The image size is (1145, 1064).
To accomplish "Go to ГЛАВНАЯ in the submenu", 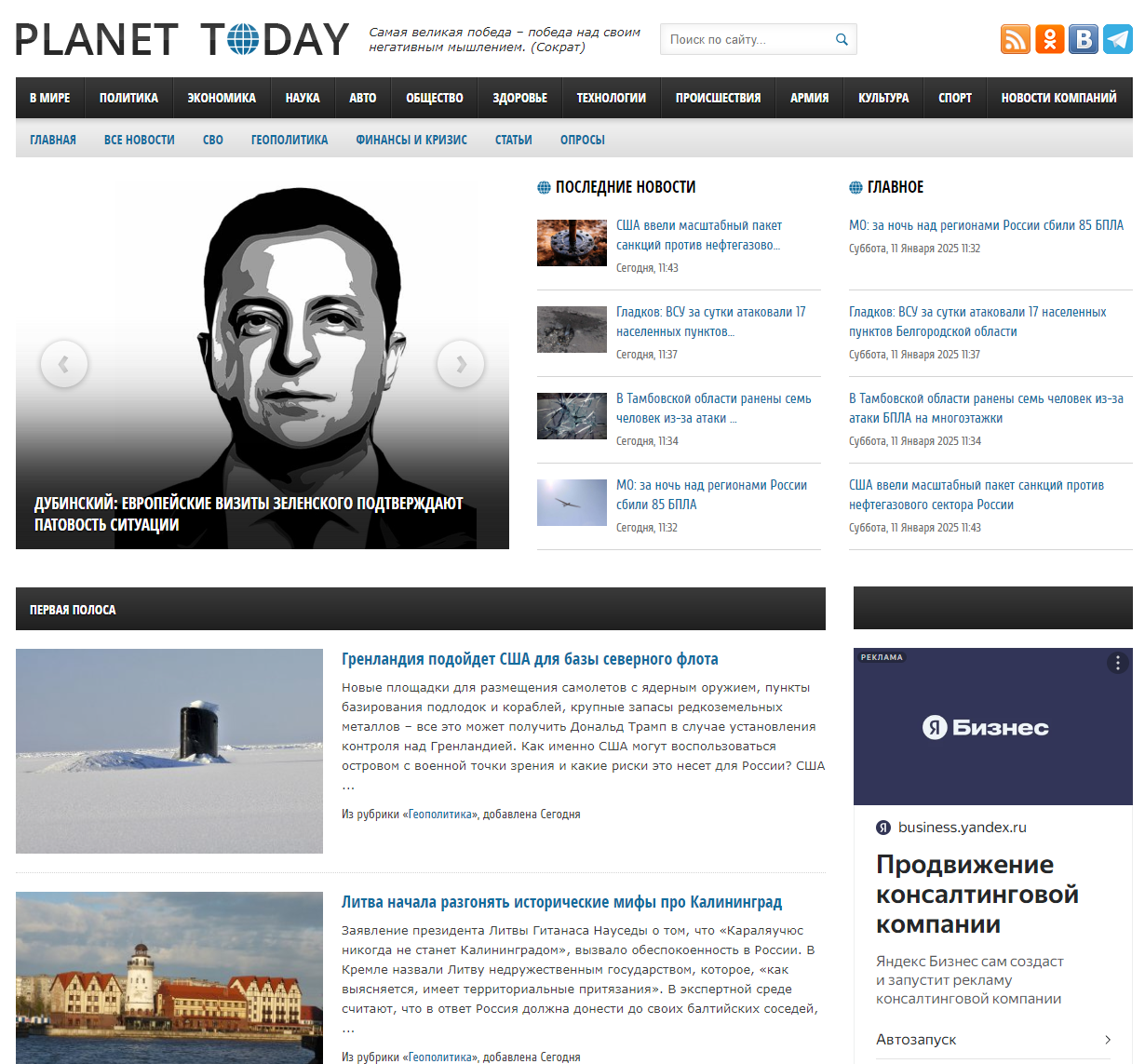I will tap(53, 140).
